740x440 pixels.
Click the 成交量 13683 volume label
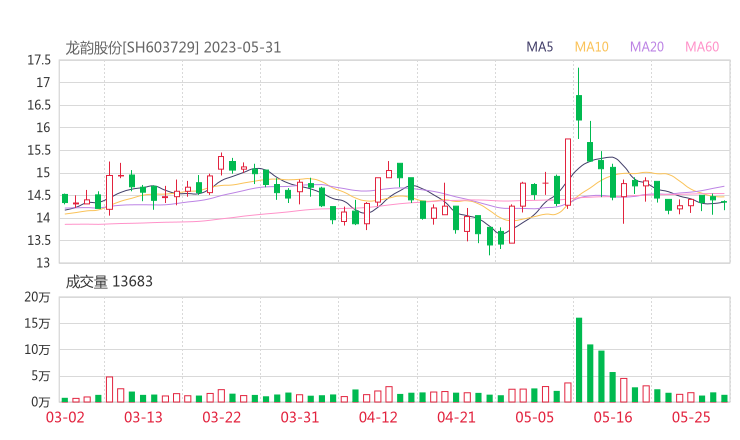[109, 282]
